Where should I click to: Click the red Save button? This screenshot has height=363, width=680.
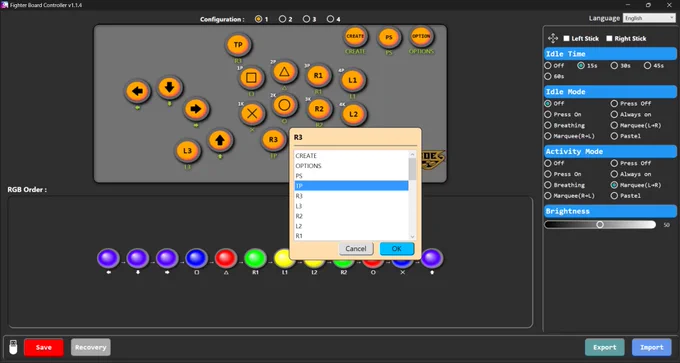[44, 347]
